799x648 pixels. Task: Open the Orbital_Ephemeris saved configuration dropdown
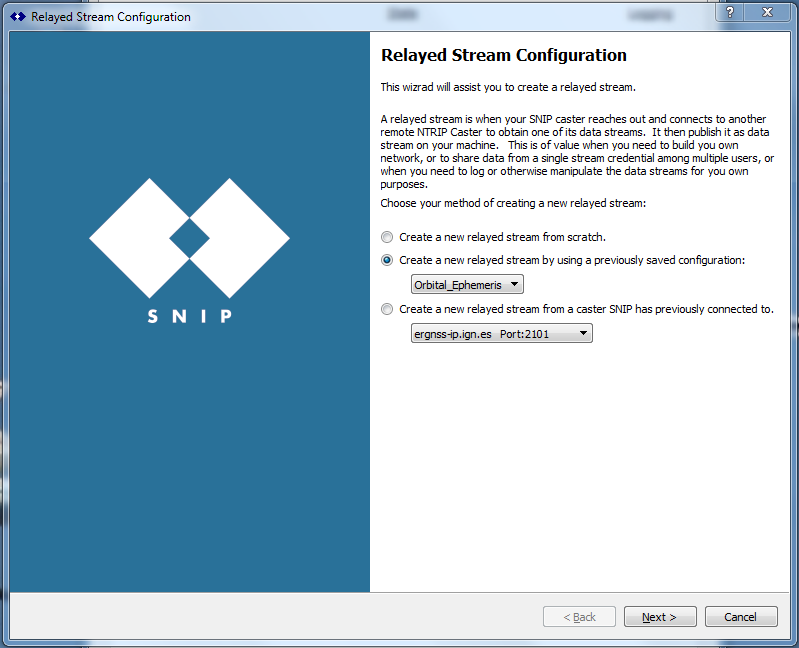click(x=467, y=284)
